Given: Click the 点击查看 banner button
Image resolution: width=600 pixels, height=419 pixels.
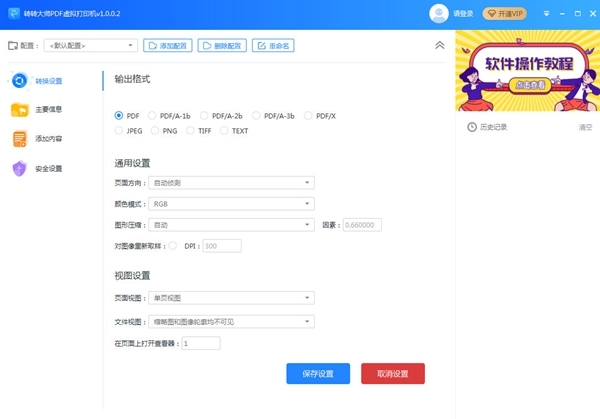Looking at the screenshot, I should [530, 85].
